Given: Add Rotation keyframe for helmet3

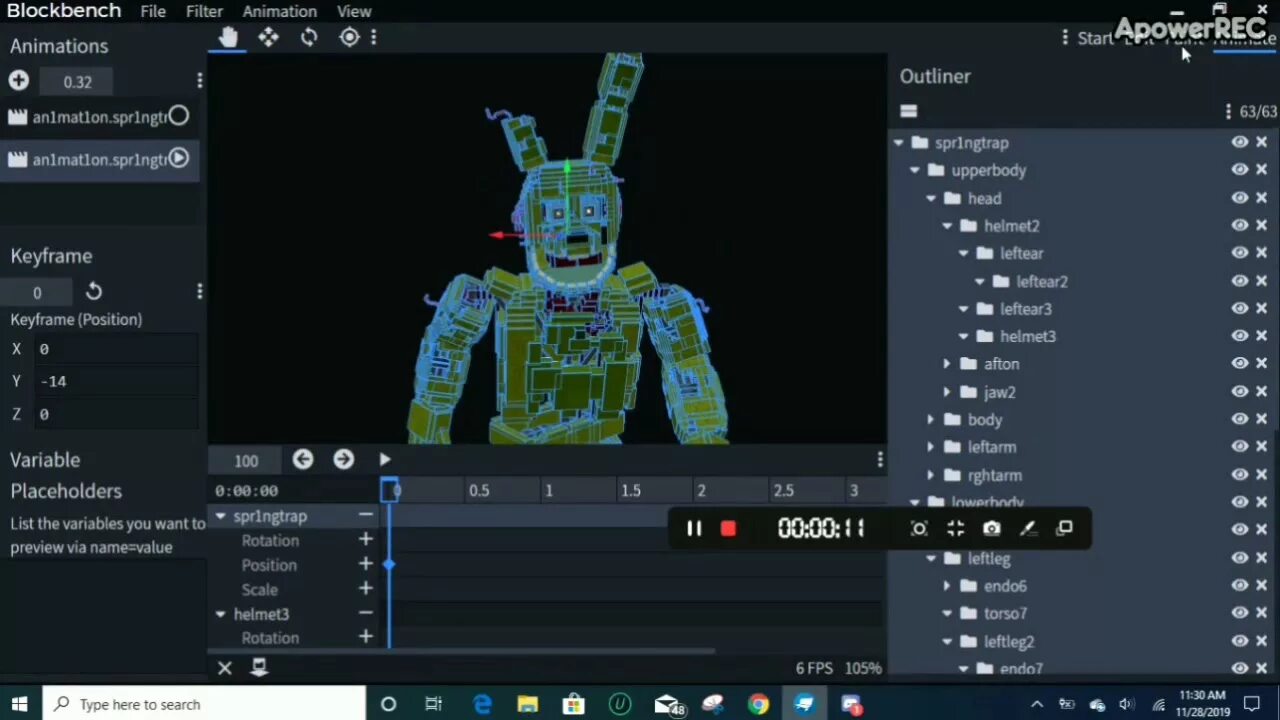Looking at the screenshot, I should pyautogui.click(x=365, y=637).
